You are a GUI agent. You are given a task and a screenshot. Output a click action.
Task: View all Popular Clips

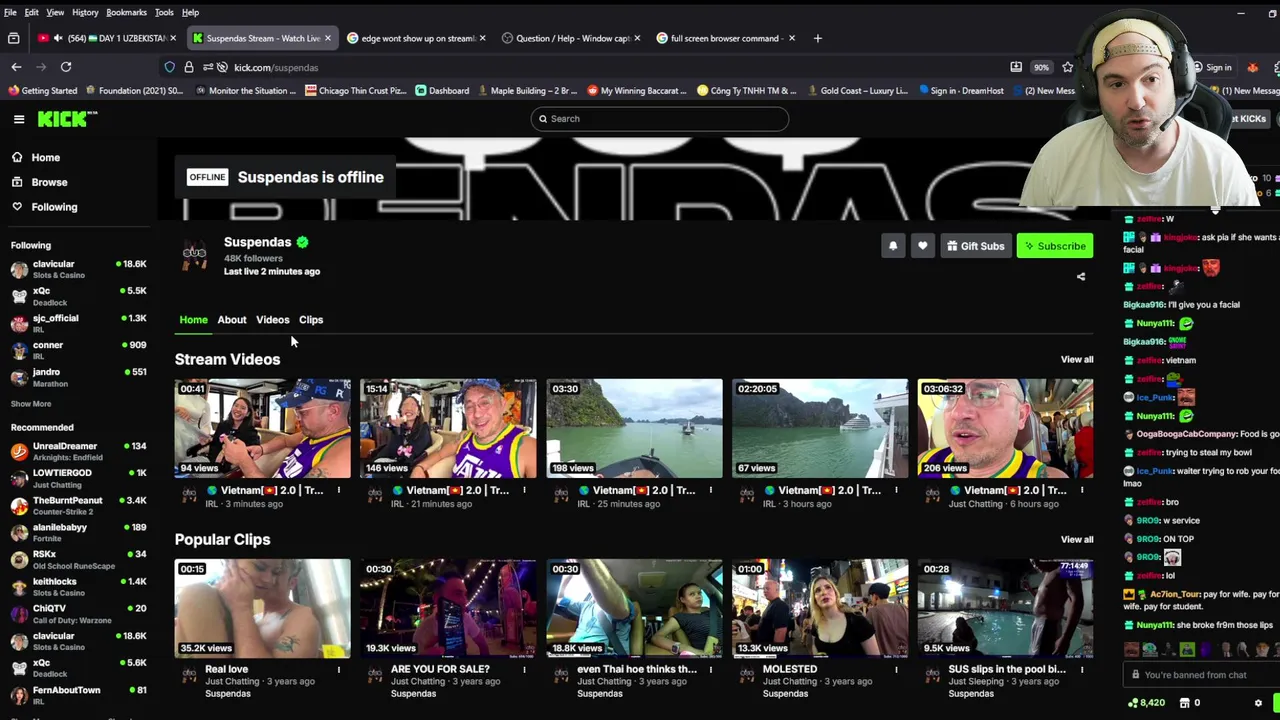coord(1077,539)
